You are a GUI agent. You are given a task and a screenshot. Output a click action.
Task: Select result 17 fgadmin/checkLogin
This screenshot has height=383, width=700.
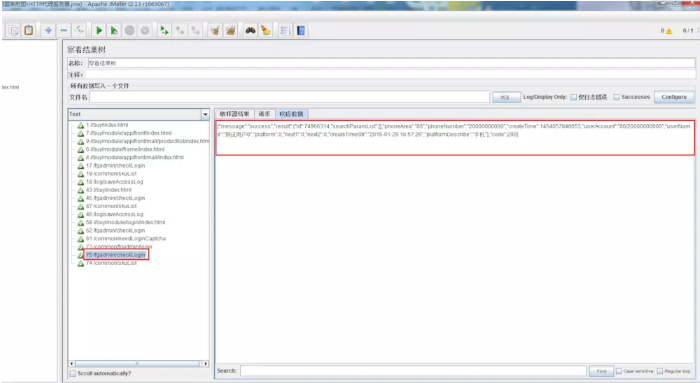[x=115, y=166]
